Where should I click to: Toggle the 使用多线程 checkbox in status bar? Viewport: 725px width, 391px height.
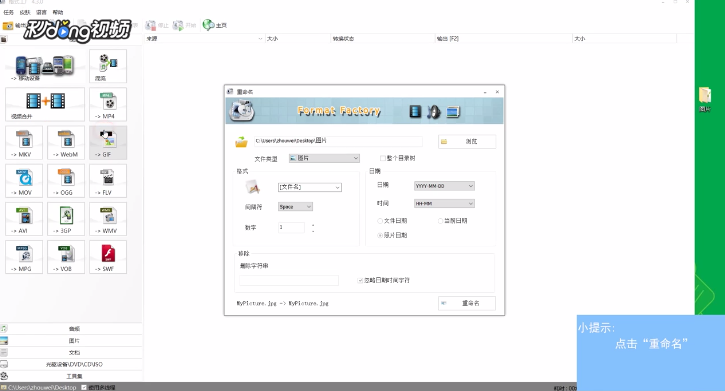(x=84, y=387)
